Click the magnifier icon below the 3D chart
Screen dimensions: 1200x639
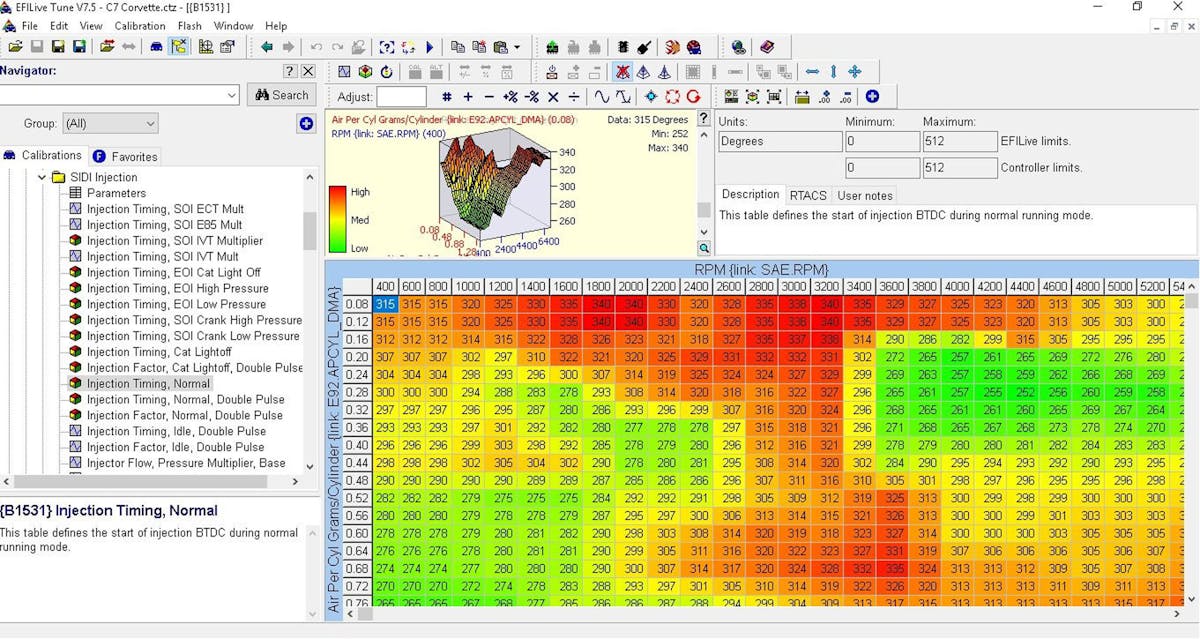704,248
